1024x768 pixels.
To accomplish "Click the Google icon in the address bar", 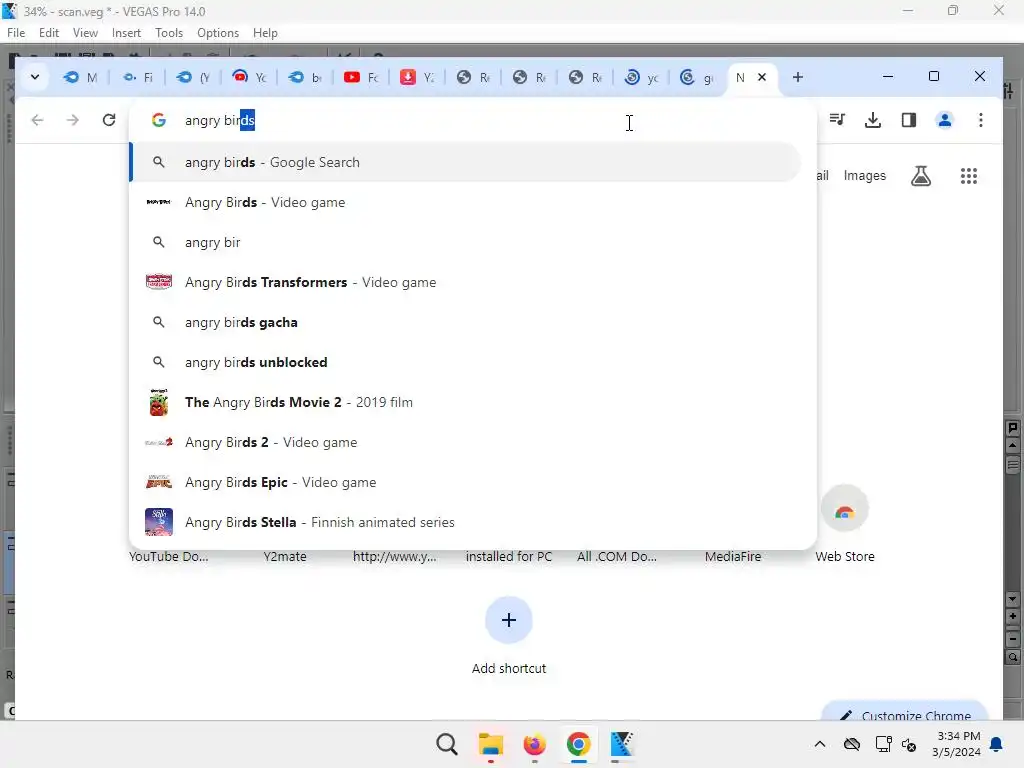I will (x=158, y=120).
